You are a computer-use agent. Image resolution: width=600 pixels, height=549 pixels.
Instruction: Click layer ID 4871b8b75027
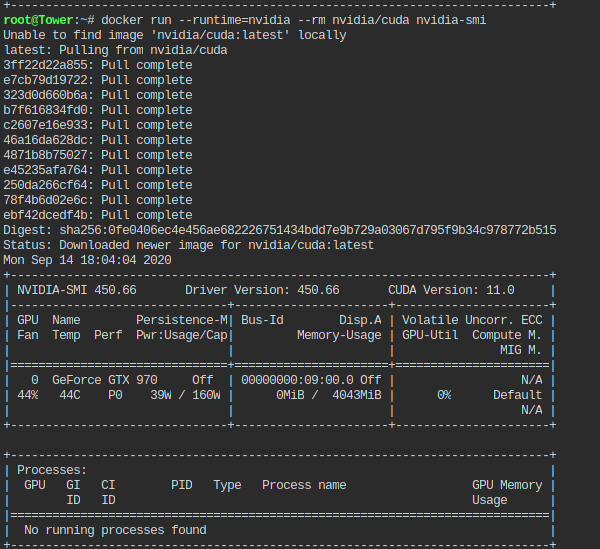[x=45, y=155]
